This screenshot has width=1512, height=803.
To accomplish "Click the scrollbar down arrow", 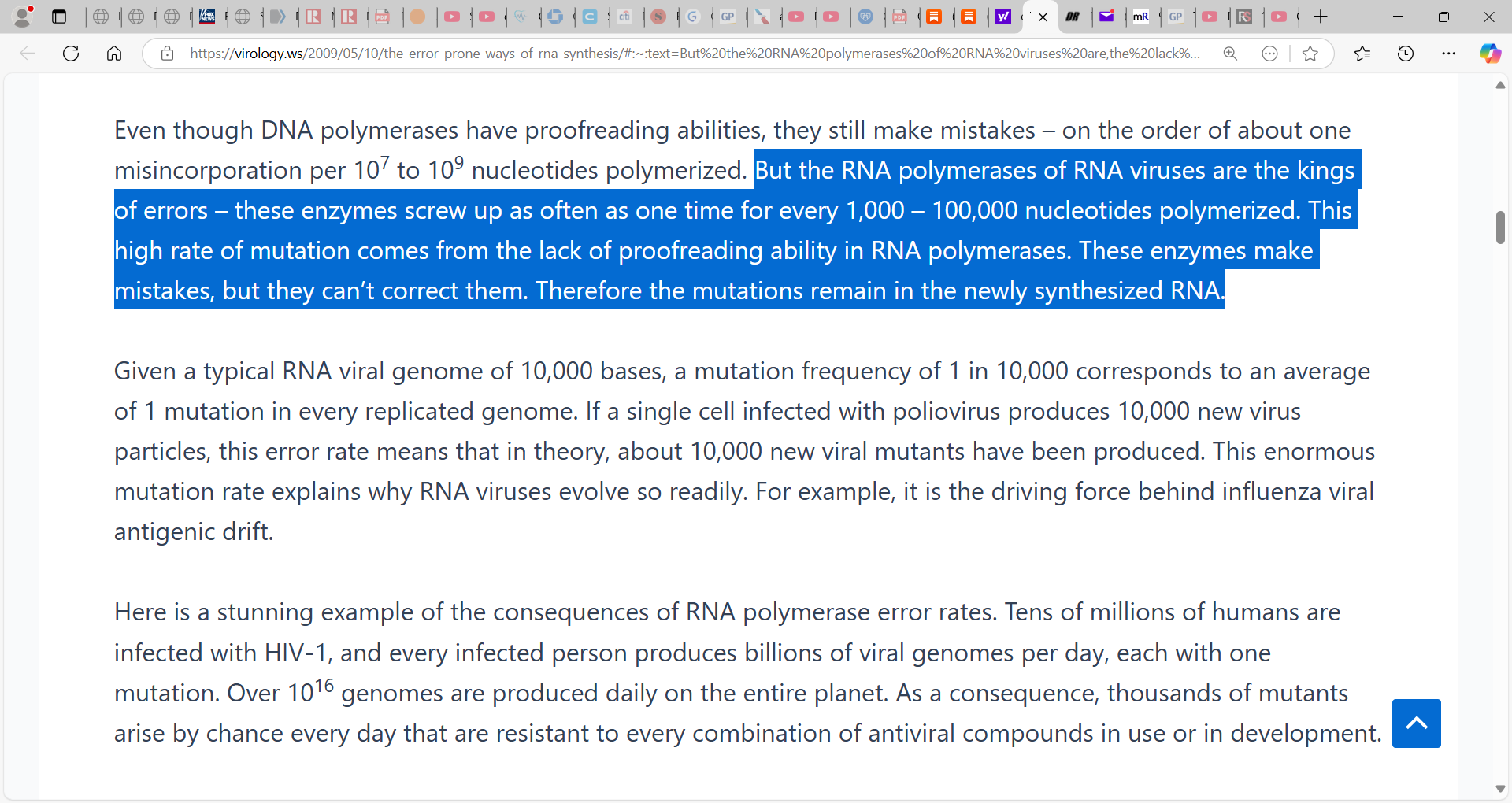I will click(x=1500, y=789).
